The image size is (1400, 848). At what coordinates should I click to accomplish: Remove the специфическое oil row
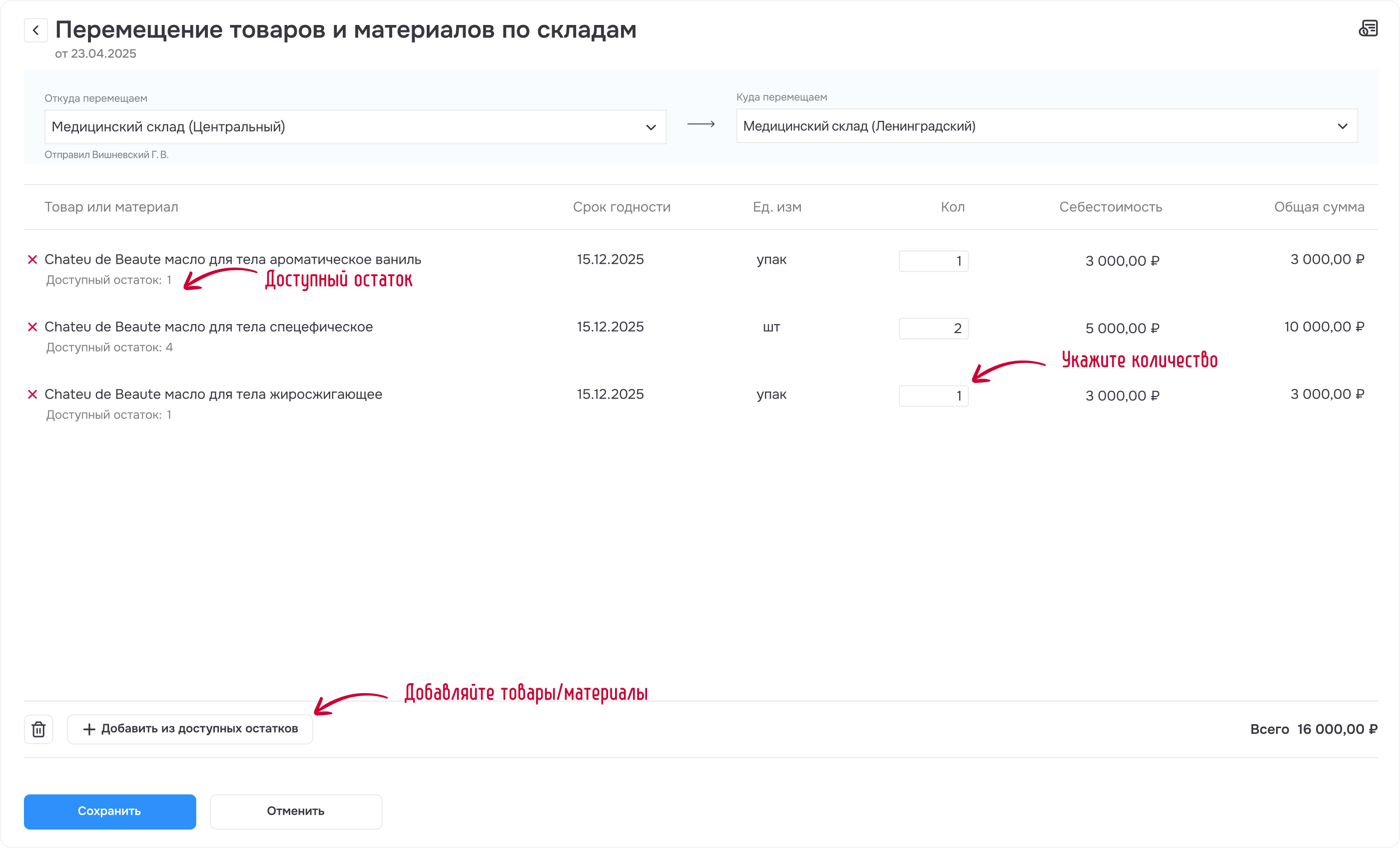32,327
